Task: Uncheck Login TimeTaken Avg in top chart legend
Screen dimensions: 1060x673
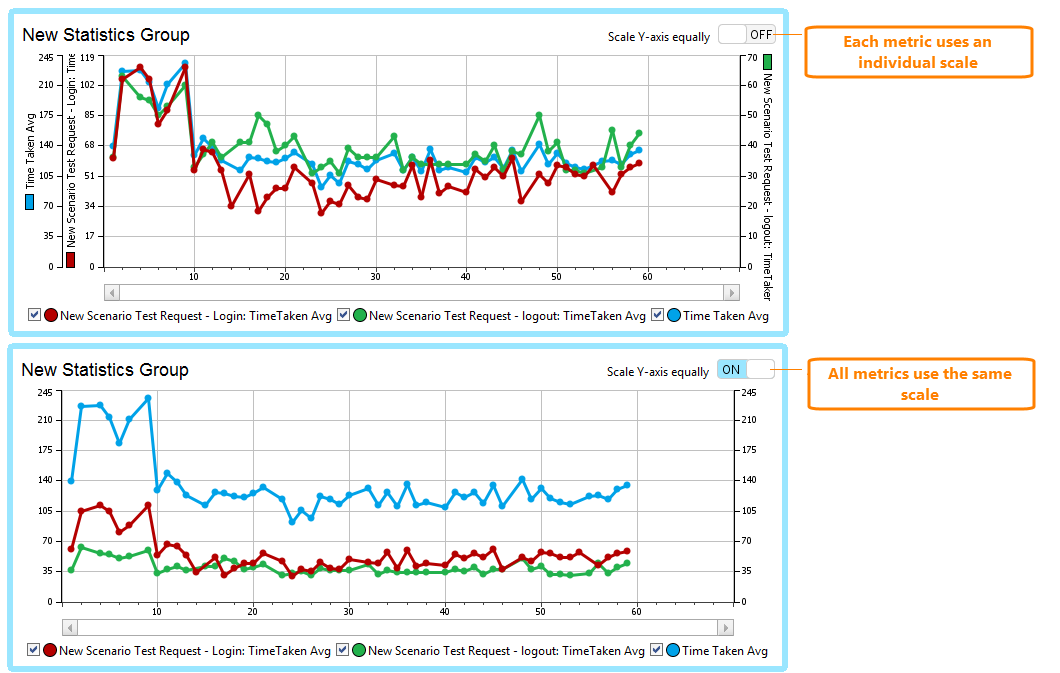Action: click(35, 315)
